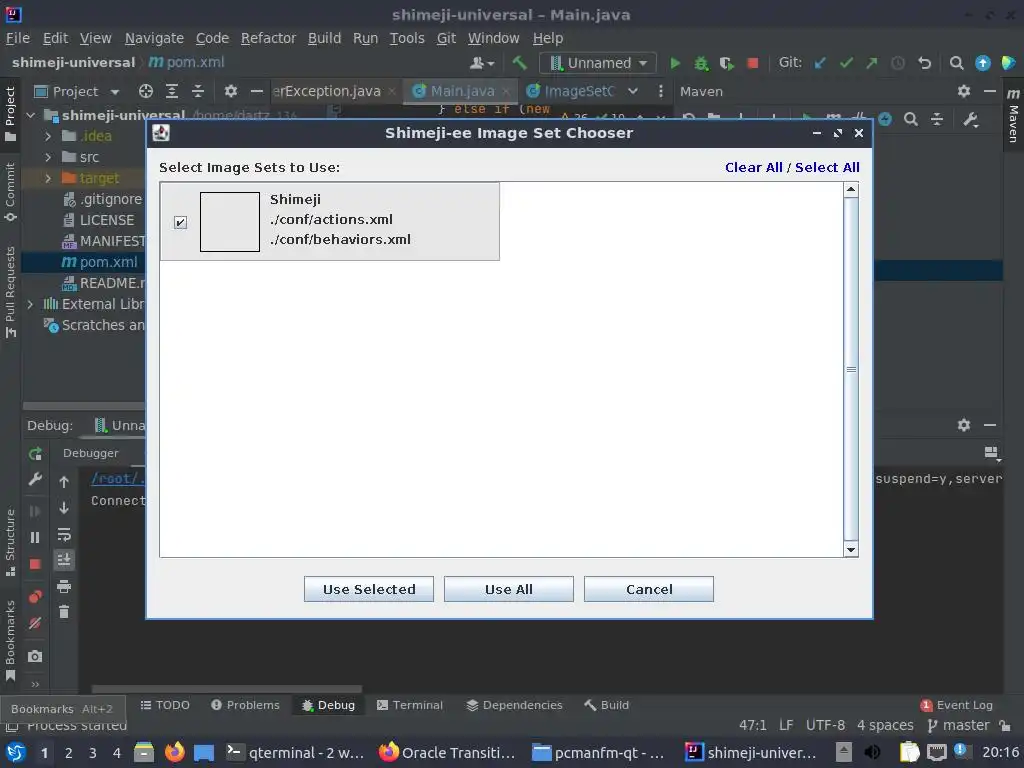
Task: Click Cancel in Image Set Chooser
Action: [648, 589]
